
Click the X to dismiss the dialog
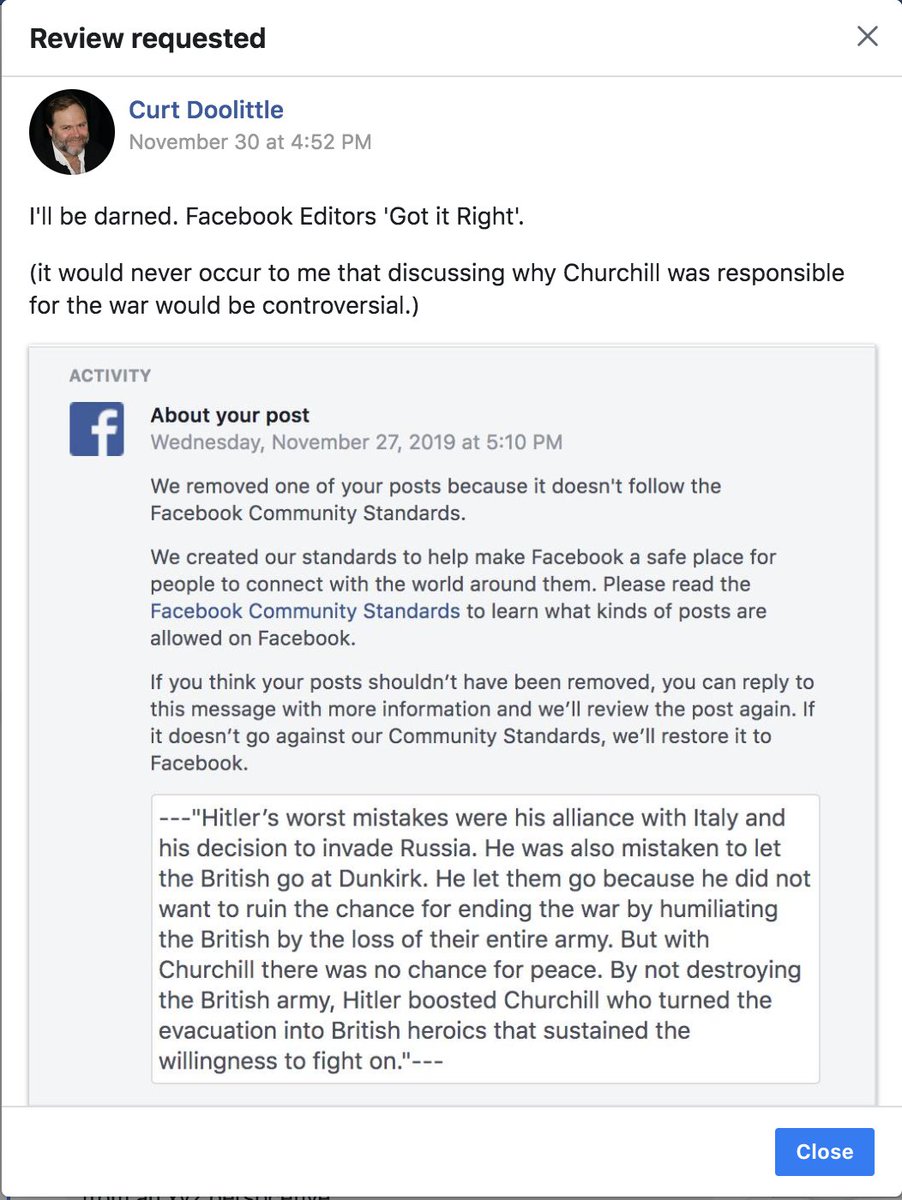(x=866, y=36)
